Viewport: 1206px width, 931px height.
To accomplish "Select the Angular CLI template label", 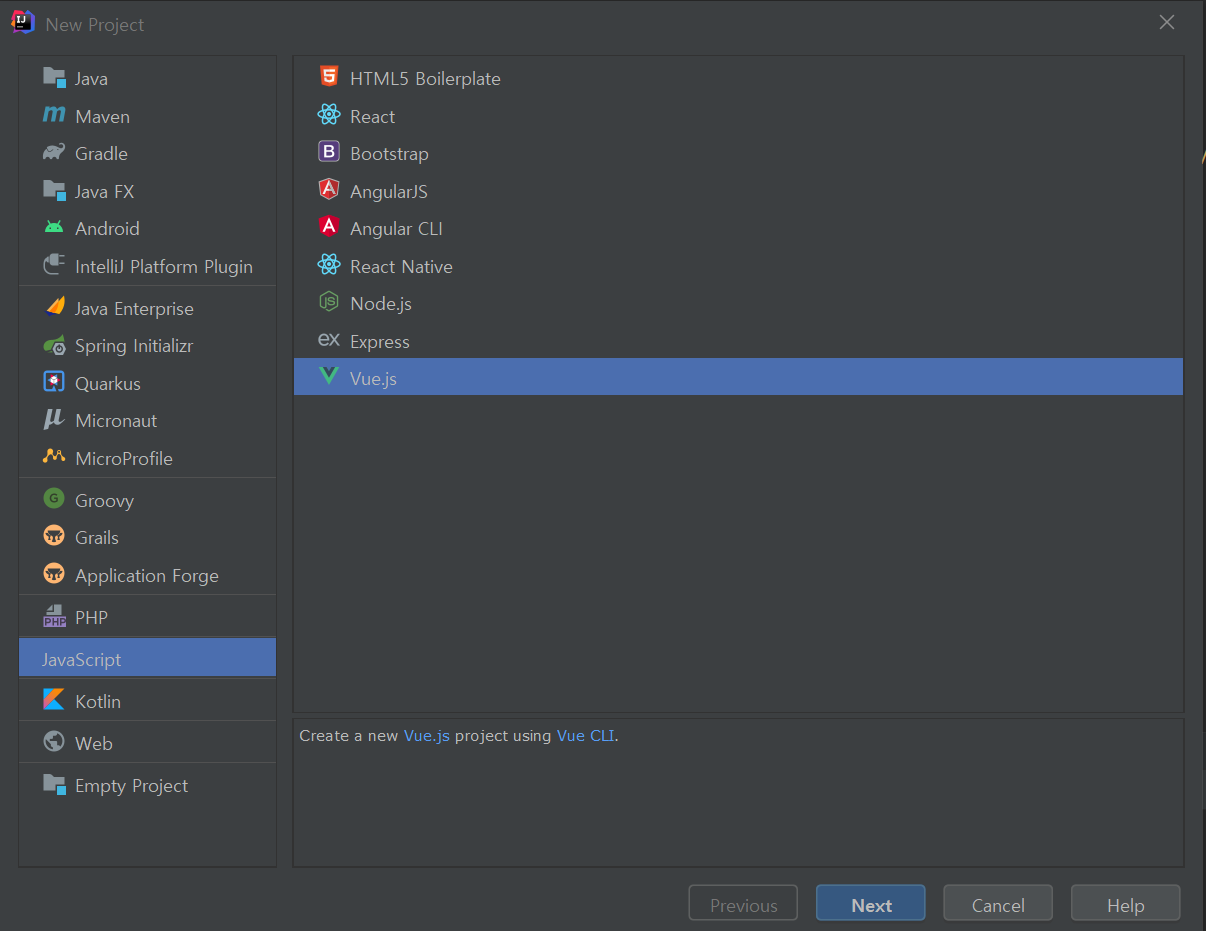I will point(396,228).
